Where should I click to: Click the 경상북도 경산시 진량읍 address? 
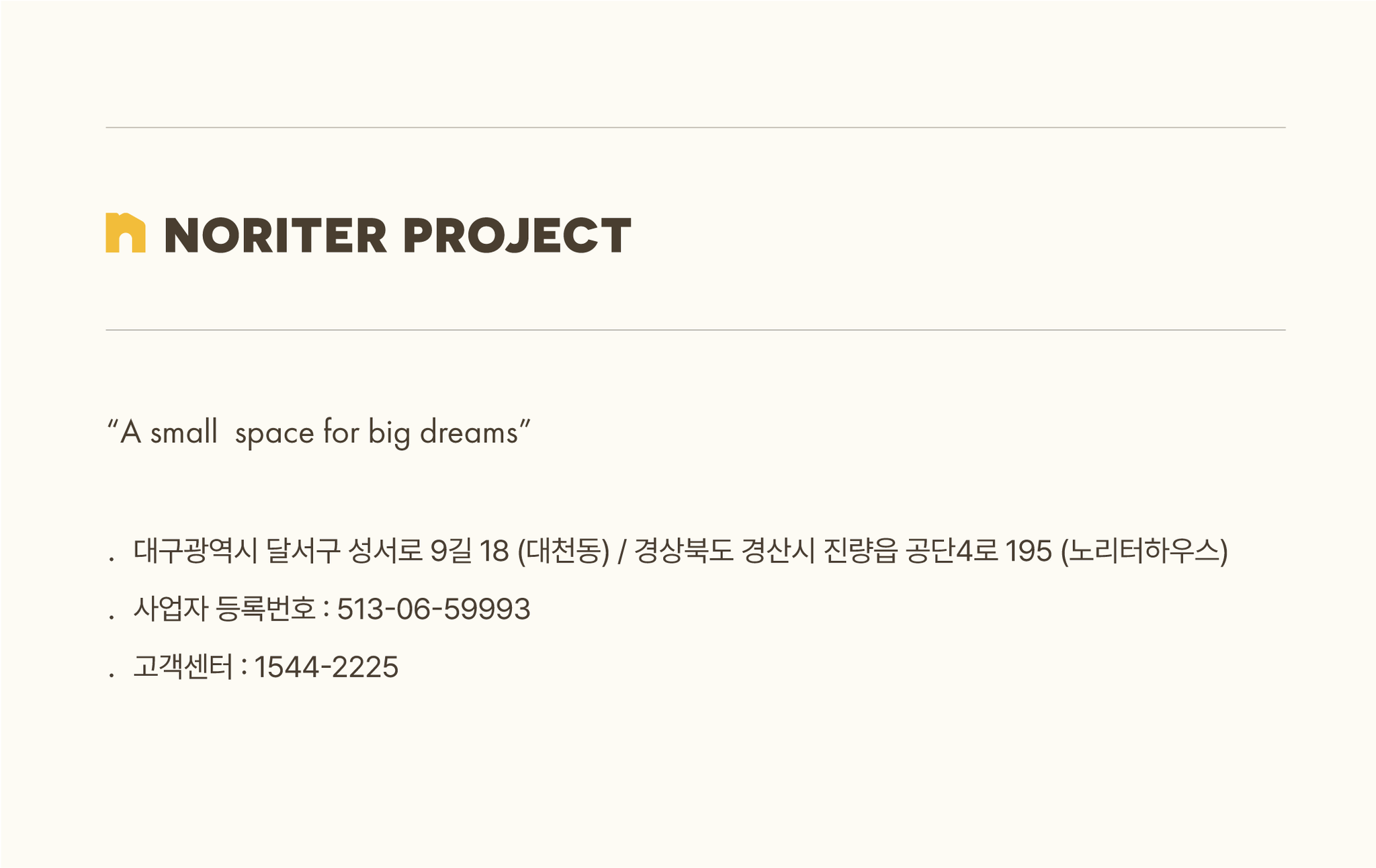click(766, 551)
